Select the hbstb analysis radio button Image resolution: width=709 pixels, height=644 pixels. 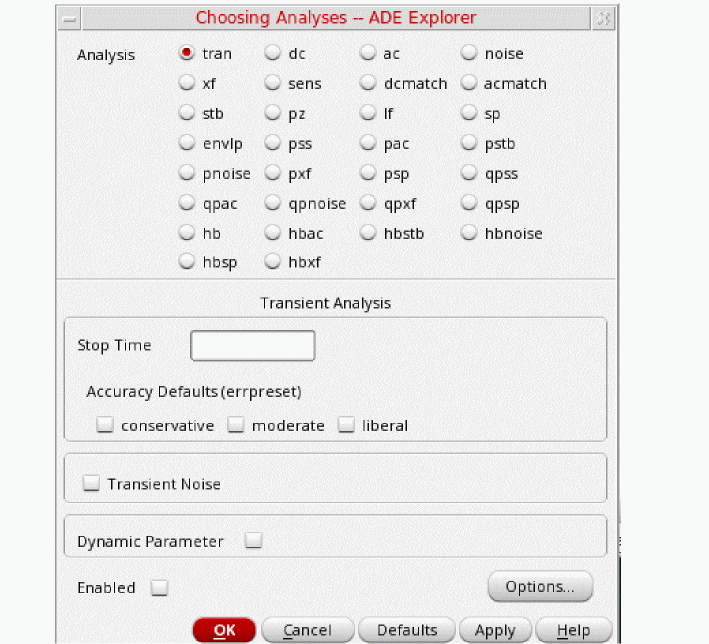coord(368,233)
